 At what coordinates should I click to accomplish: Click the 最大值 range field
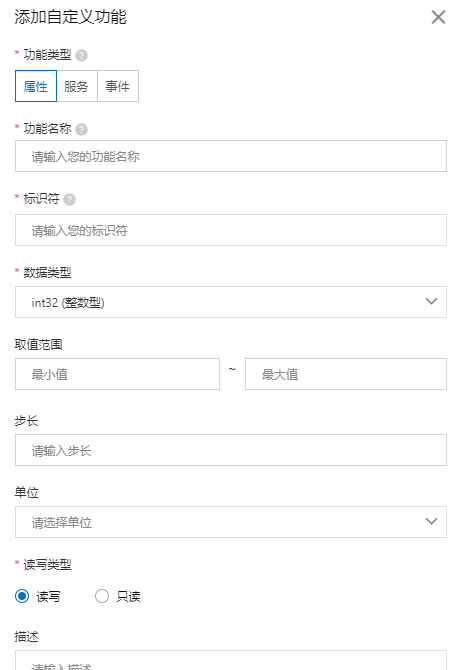coord(346,374)
